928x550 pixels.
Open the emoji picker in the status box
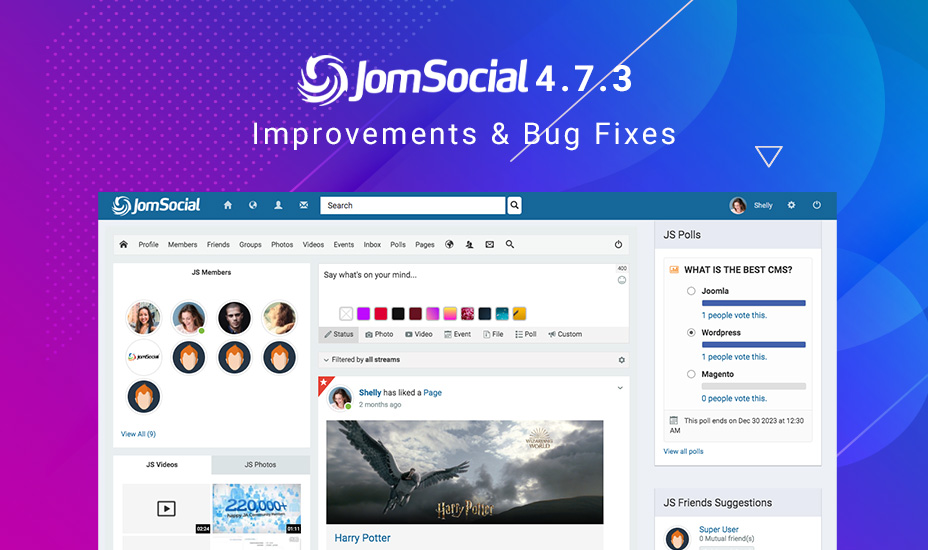(621, 280)
